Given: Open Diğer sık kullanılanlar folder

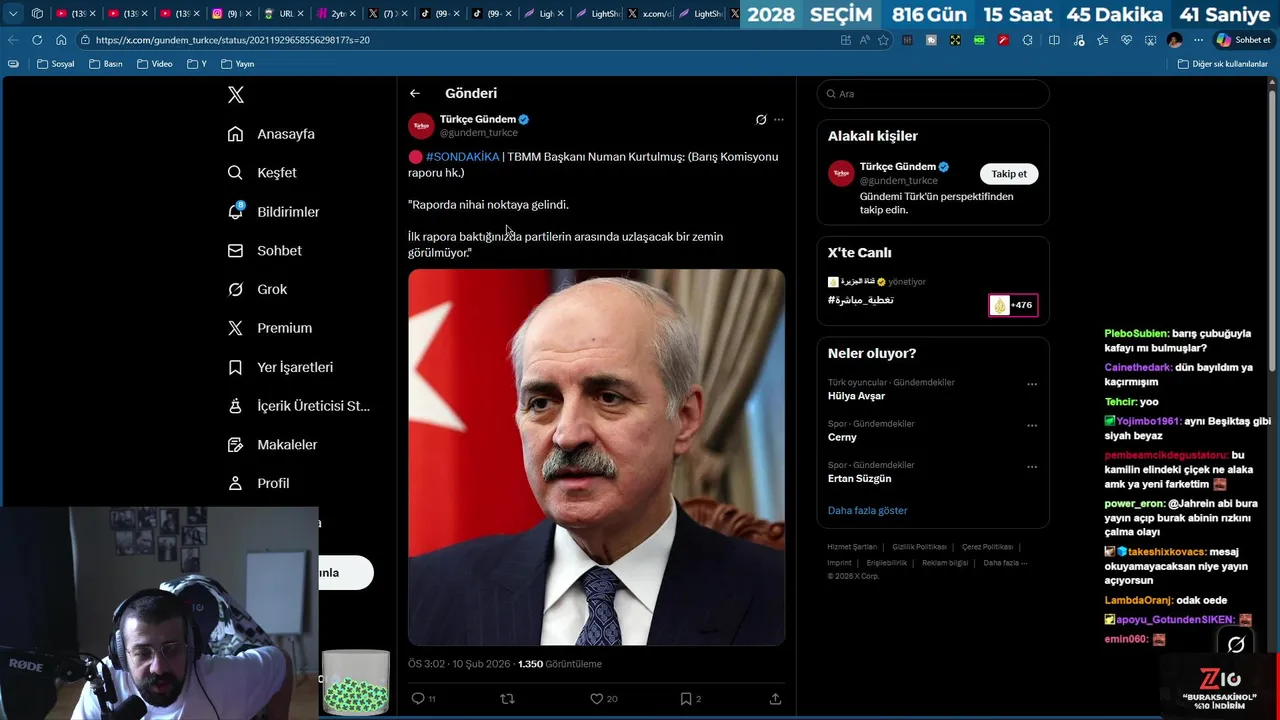Looking at the screenshot, I should click(1222, 64).
